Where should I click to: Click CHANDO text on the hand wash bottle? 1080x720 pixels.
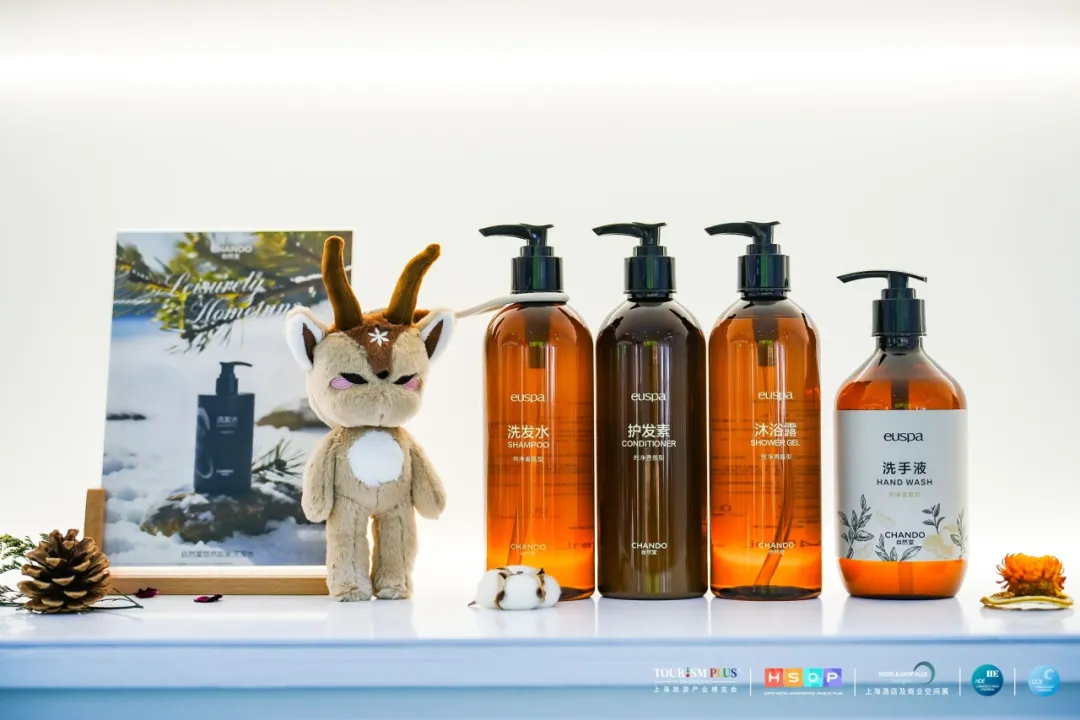coord(904,535)
